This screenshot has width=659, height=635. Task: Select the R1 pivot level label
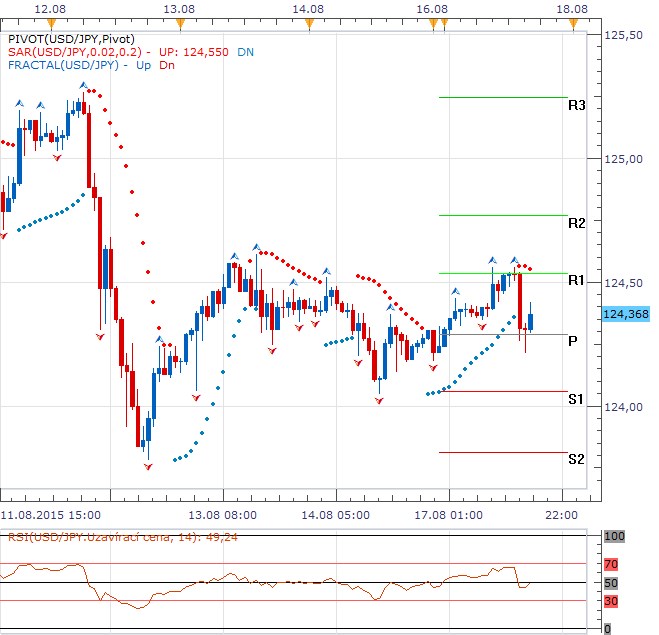coord(576,281)
